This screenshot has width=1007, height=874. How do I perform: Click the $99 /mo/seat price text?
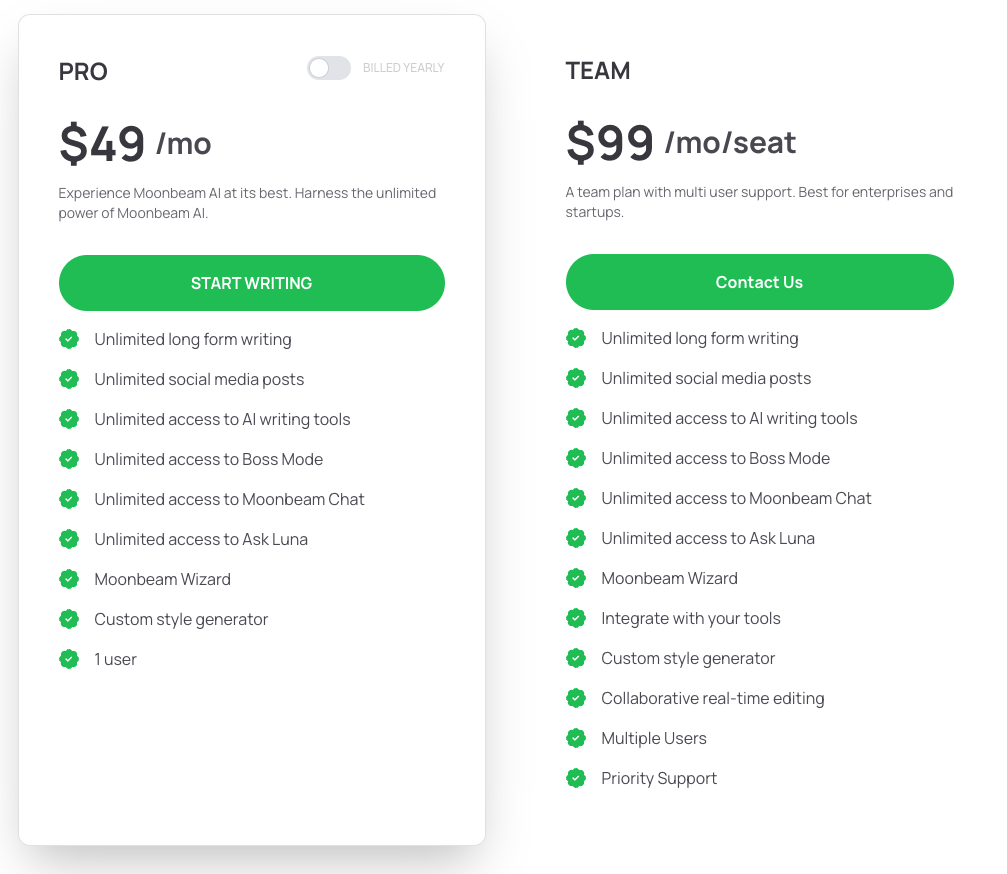click(681, 143)
